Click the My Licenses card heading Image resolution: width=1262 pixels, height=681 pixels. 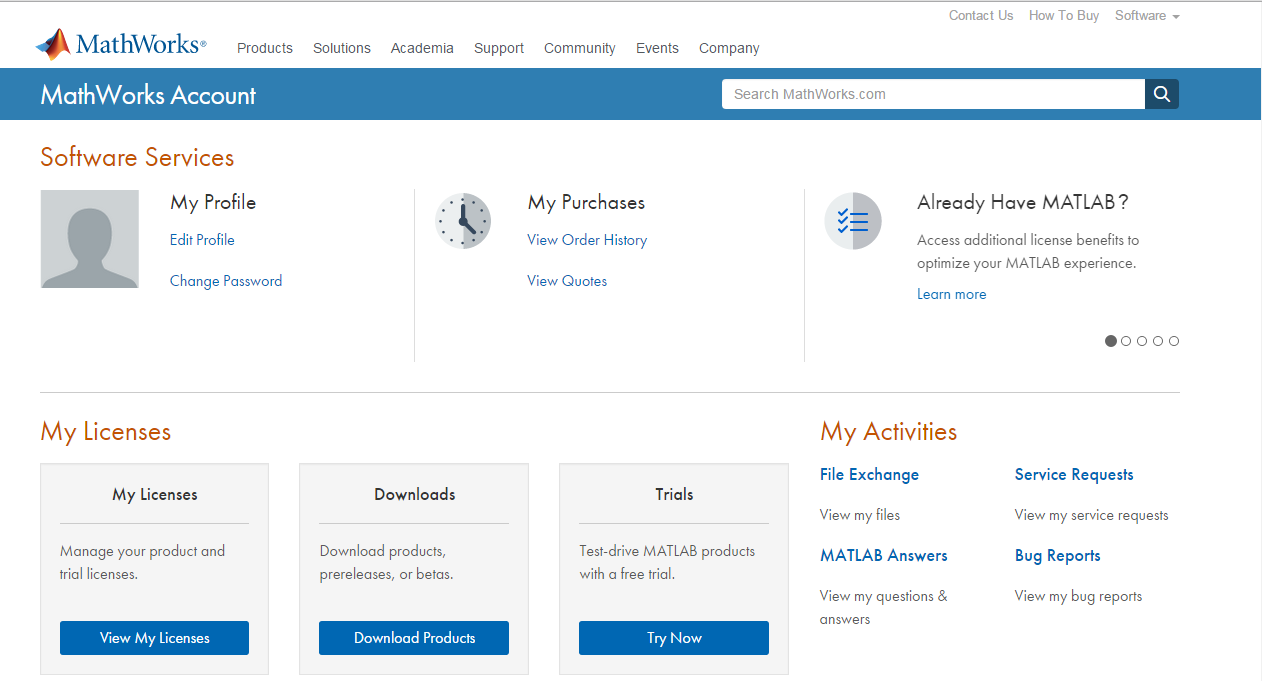pos(155,495)
